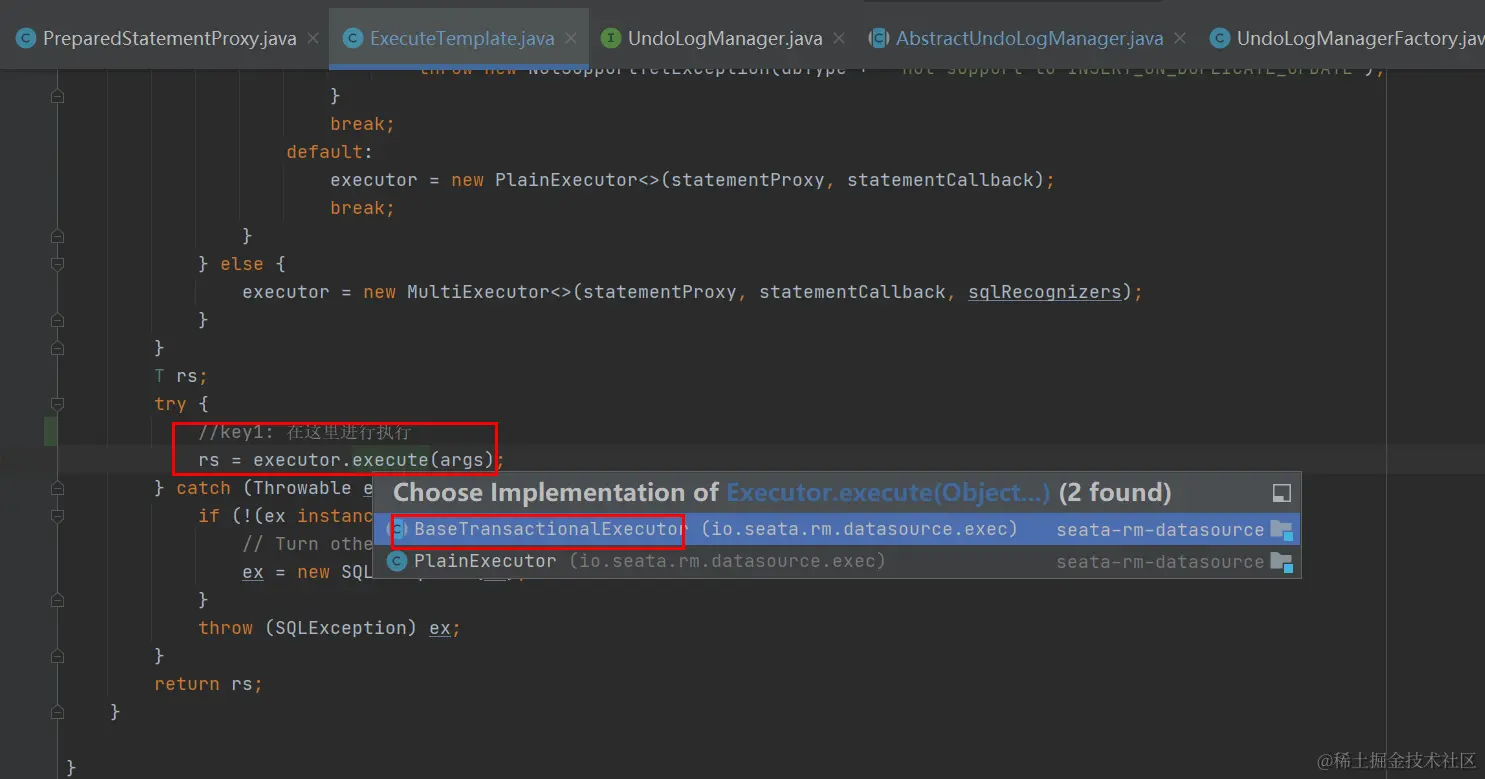Click the class icon of PreparedStatementProxy.java tab

(24, 39)
